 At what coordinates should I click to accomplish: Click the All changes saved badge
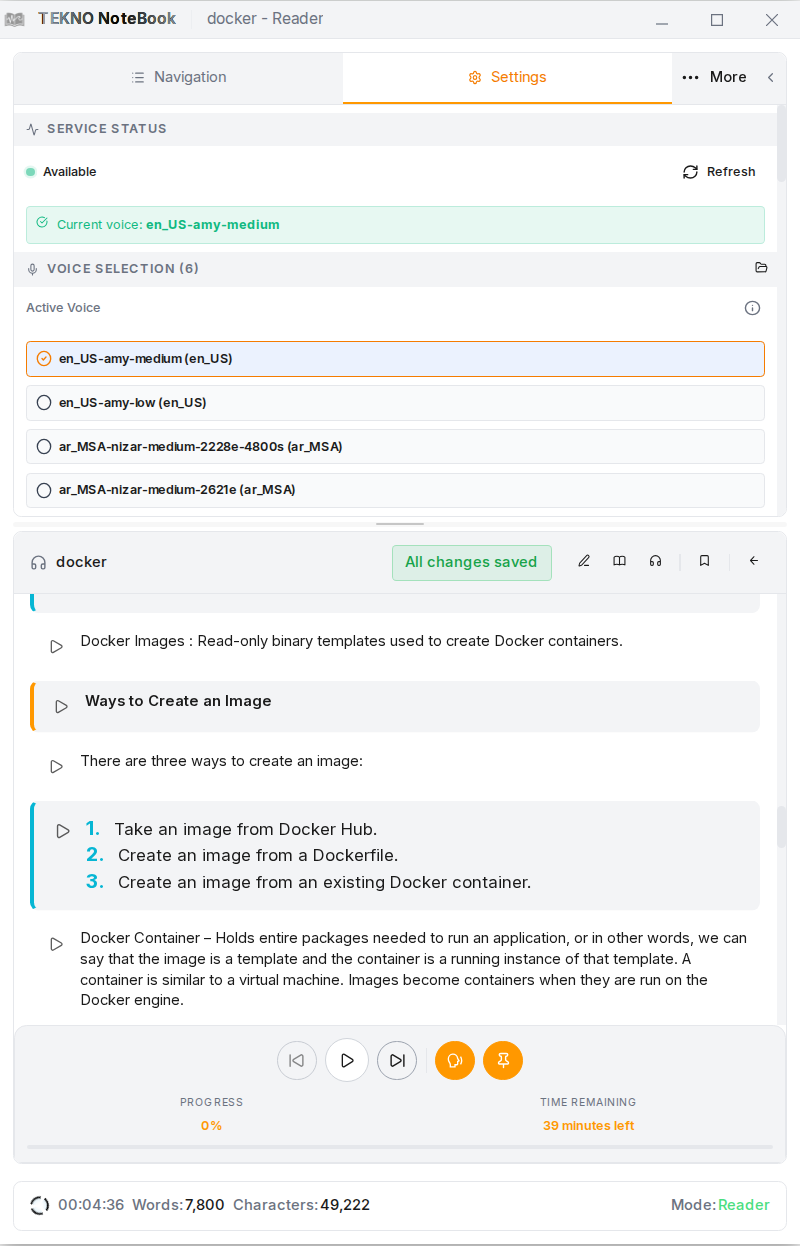pos(471,562)
